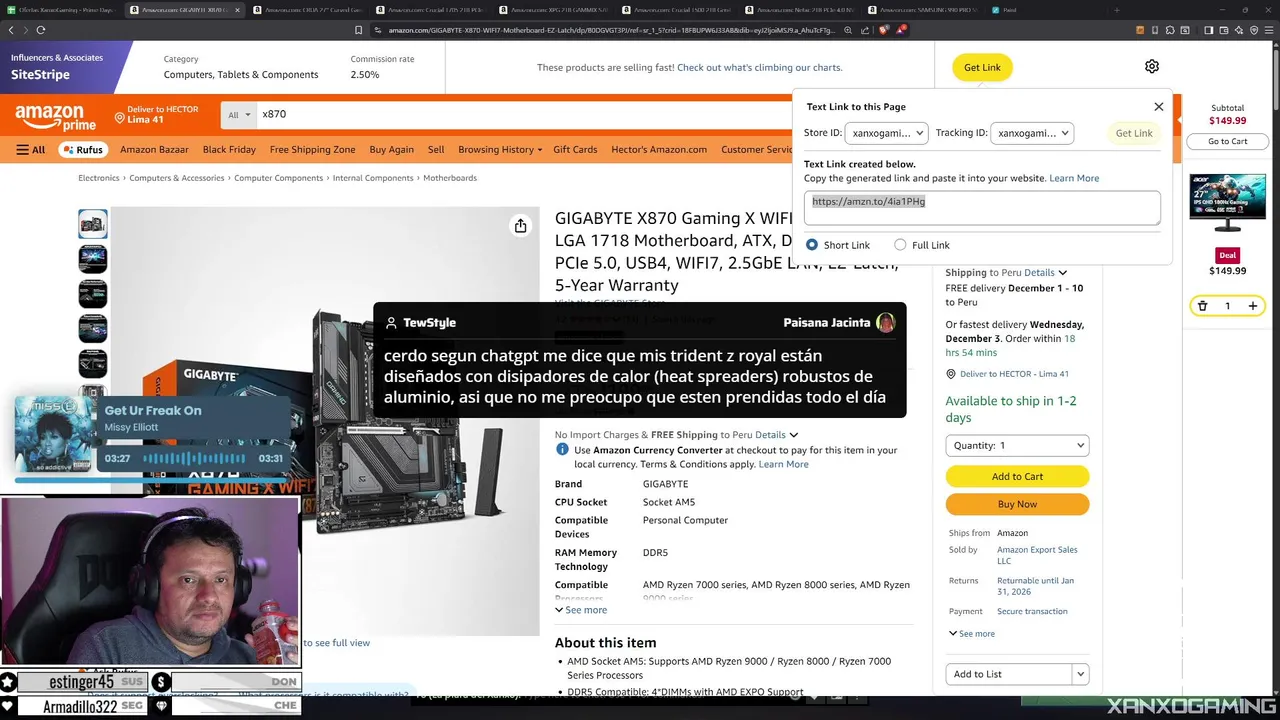Viewport: 1280px width, 720px height.
Task: Expand Browsing History dropdown
Action: tap(500, 150)
